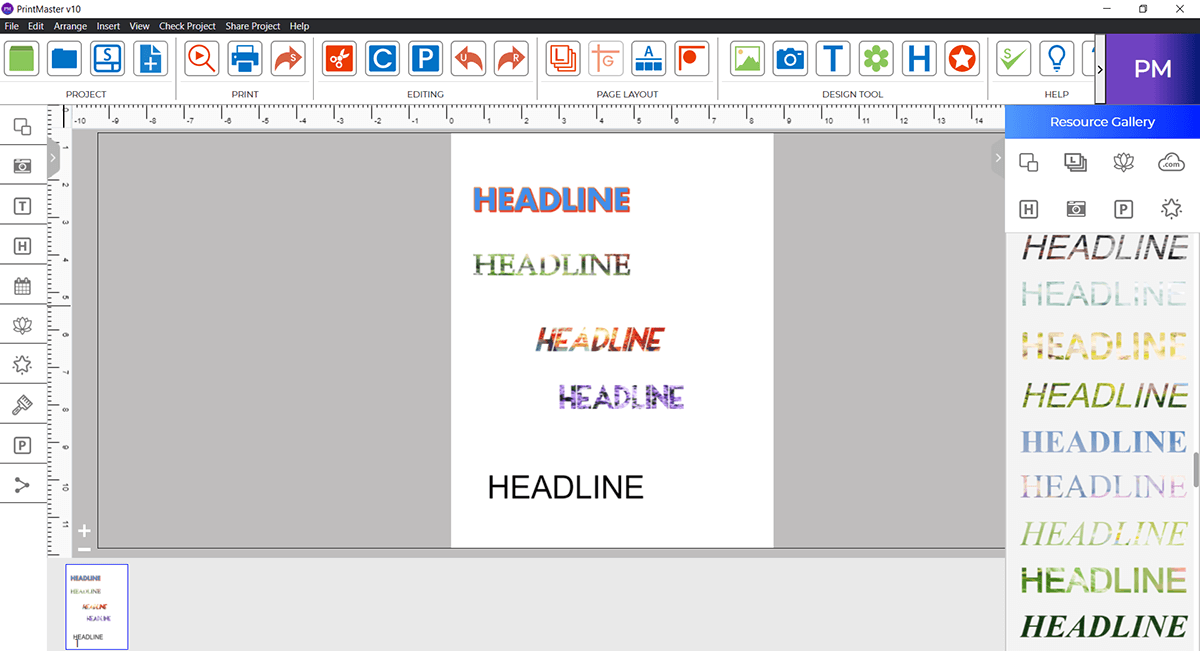Viewport: 1200px width, 651px height.
Task: Click the lotus clipart icon in Resource Gallery
Action: [x=1123, y=162]
